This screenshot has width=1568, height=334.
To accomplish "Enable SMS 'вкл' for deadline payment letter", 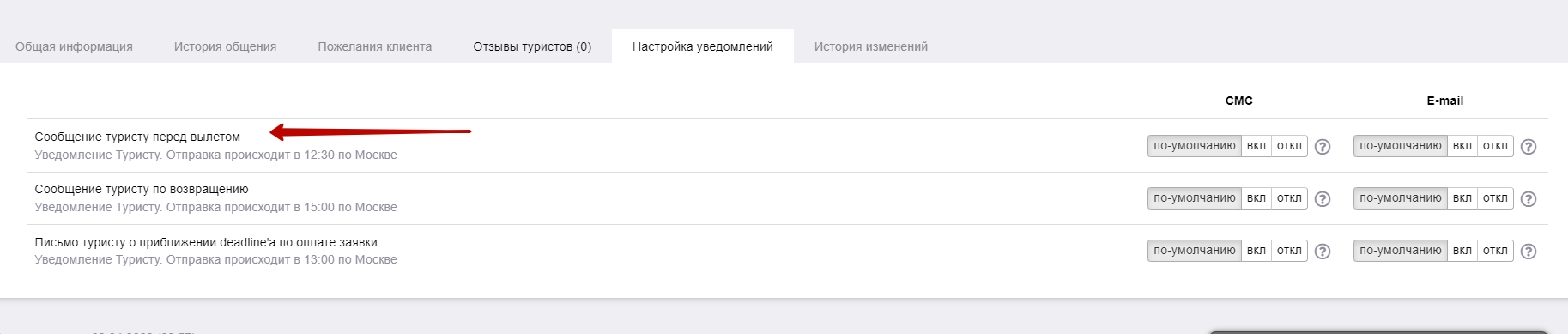I will tap(1256, 251).
